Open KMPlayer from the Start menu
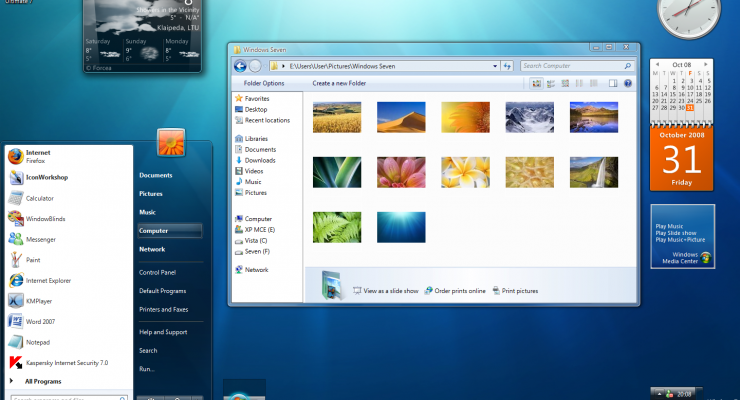740x400 pixels. (x=39, y=300)
